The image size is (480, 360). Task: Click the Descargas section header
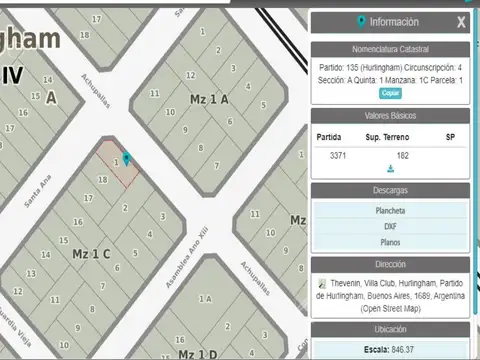390,190
